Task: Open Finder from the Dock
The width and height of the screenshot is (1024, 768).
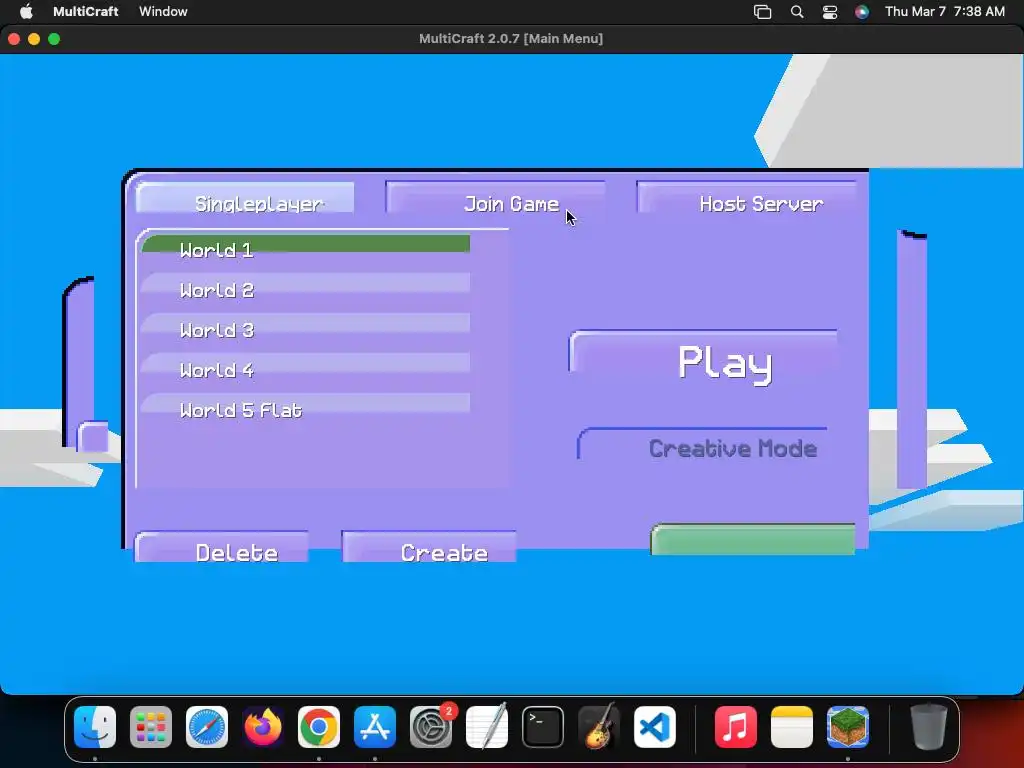Action: [95, 727]
